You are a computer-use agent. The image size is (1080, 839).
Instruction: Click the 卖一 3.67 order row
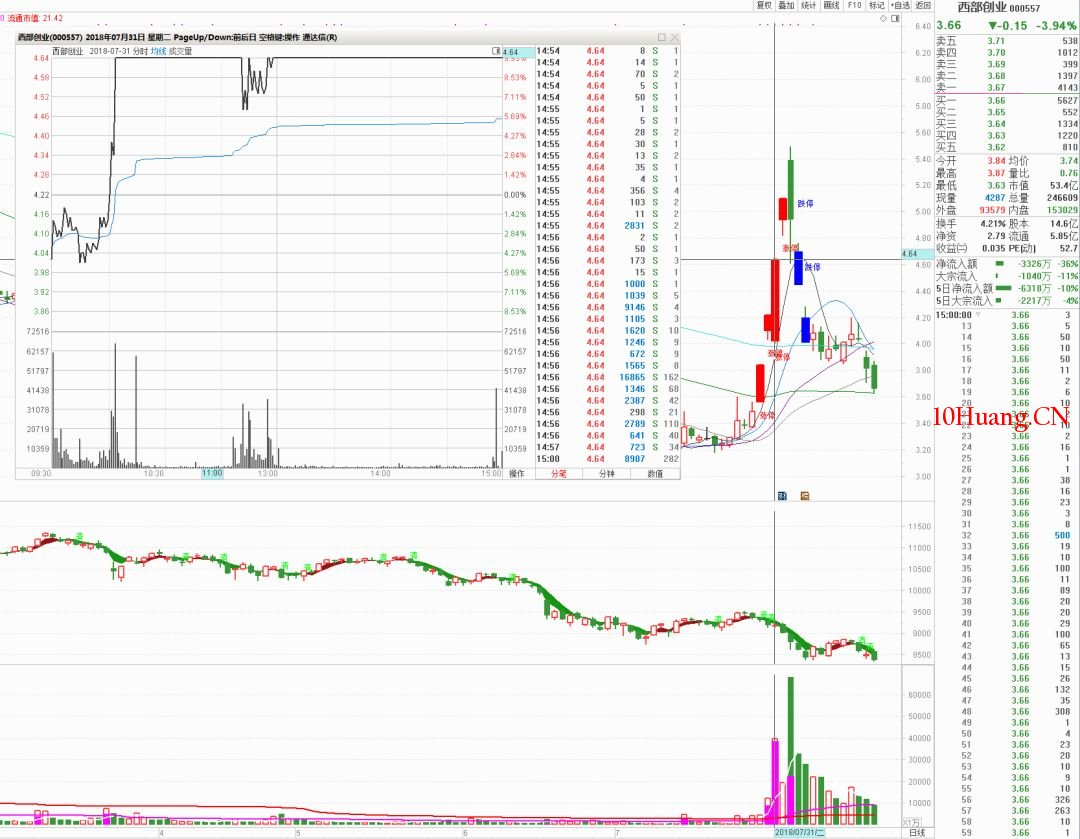click(x=1006, y=87)
